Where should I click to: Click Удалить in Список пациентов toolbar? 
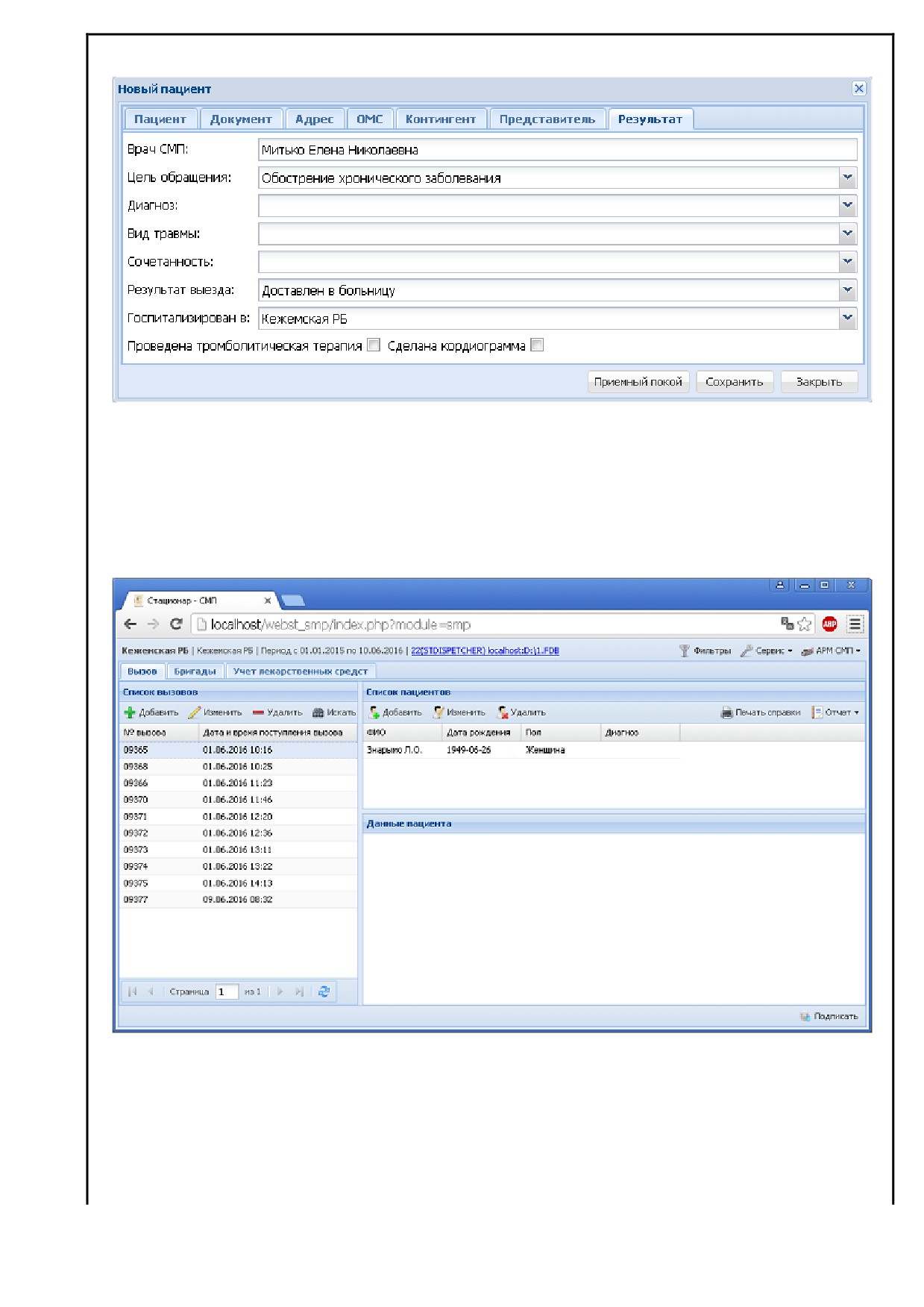(x=521, y=712)
